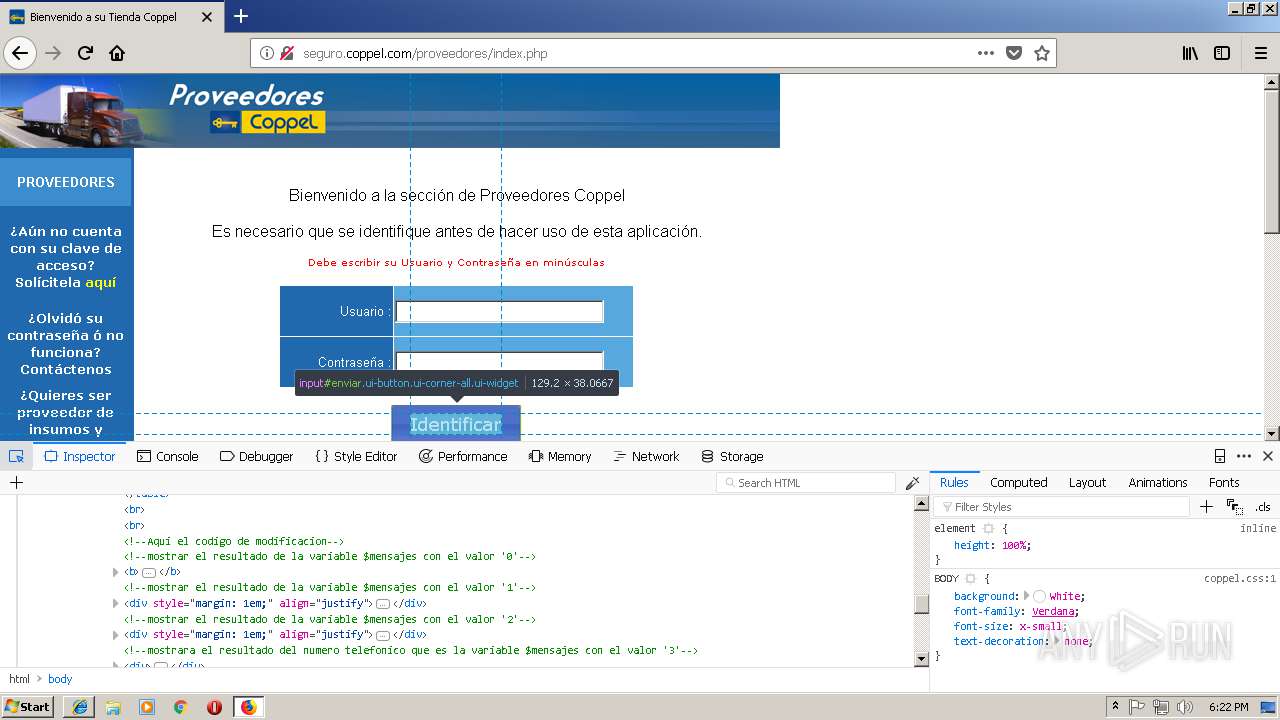
Task: Add a new node in Inspector
Action: 16,482
